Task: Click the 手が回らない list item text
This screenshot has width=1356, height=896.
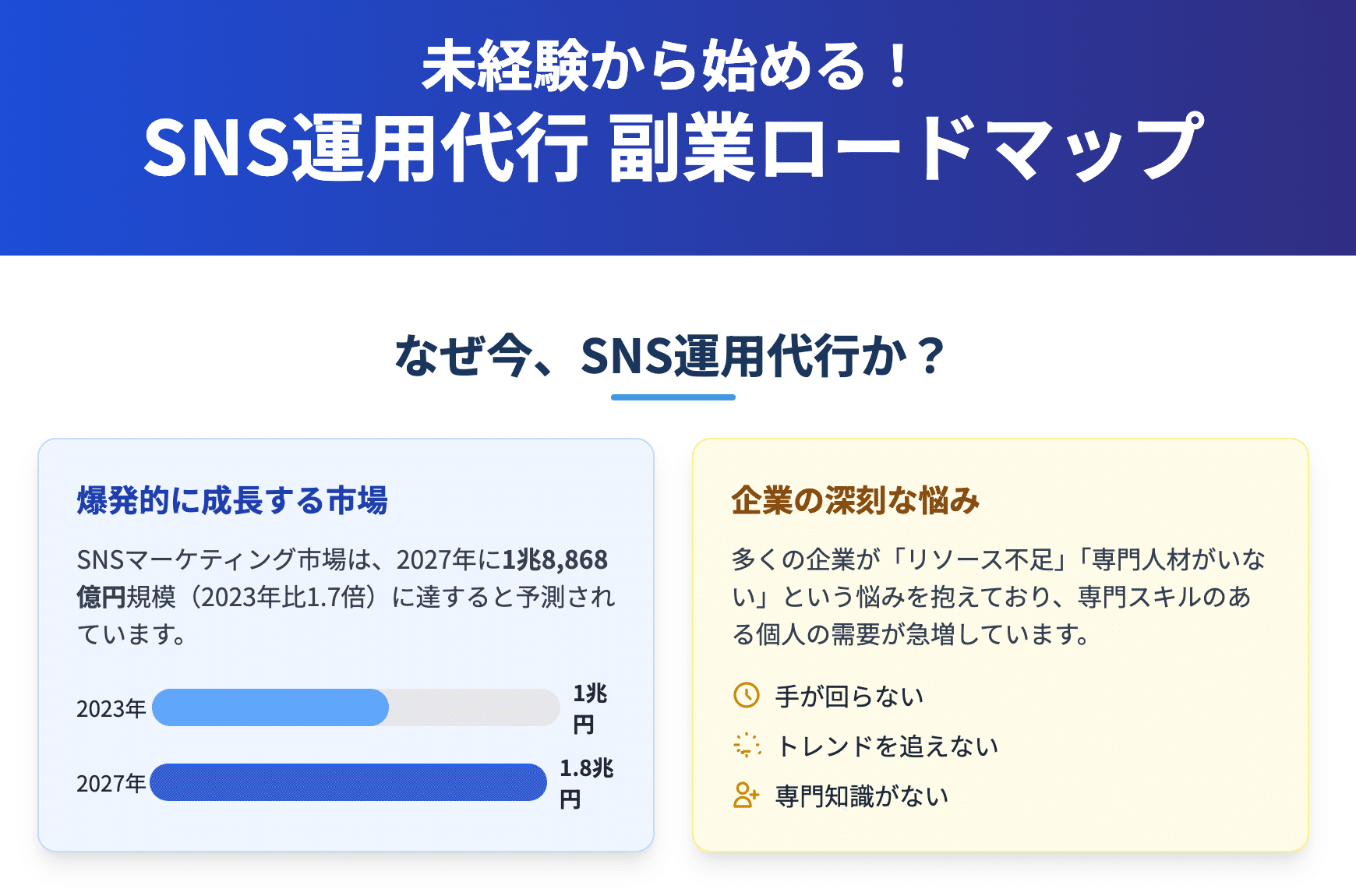Action: click(x=849, y=696)
